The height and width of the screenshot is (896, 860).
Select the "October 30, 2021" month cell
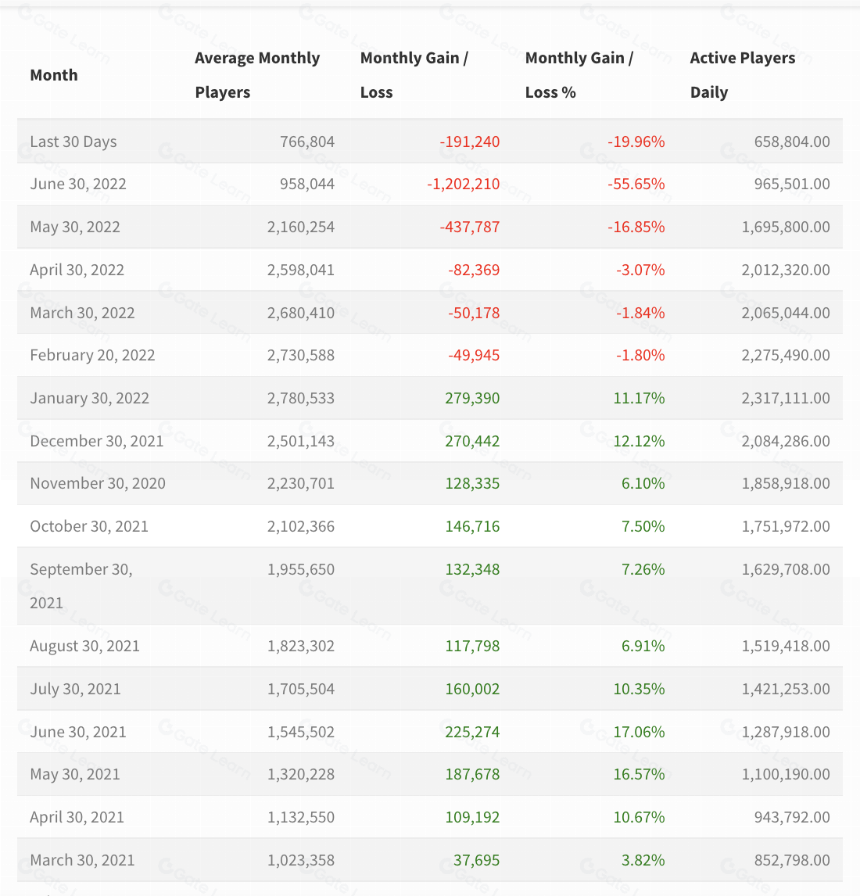click(89, 526)
